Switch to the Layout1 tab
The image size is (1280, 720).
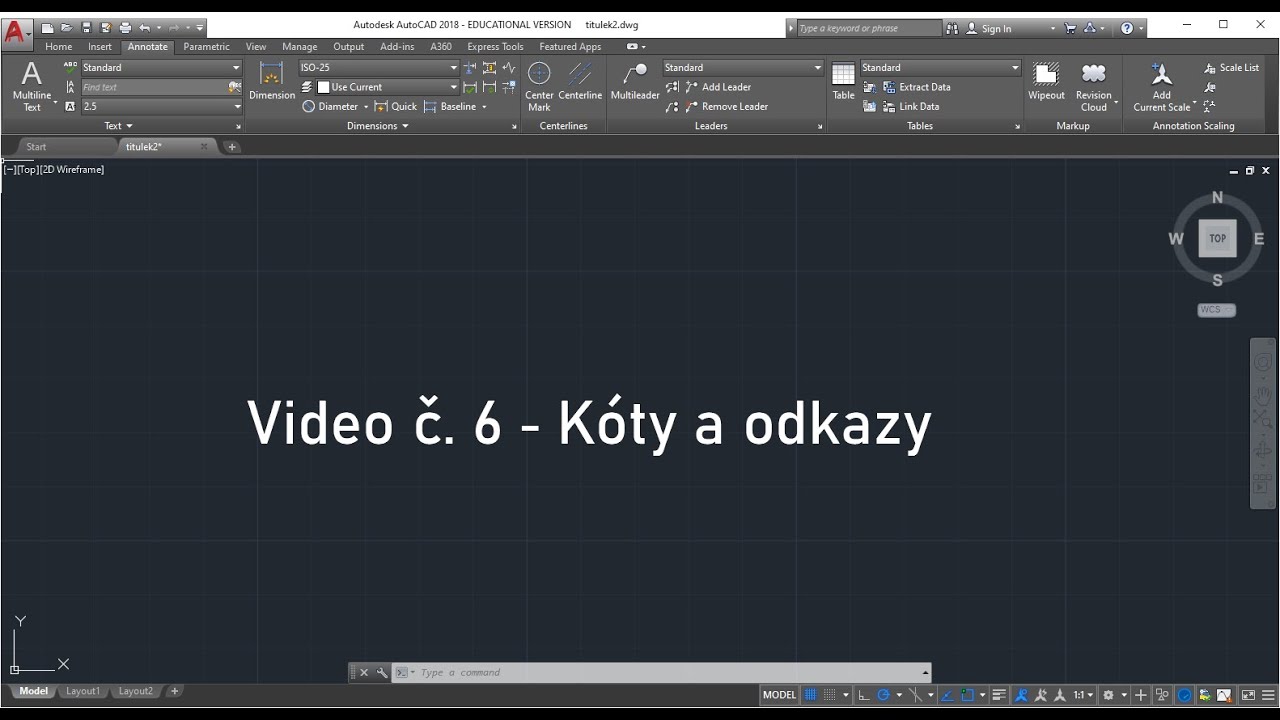(x=83, y=691)
